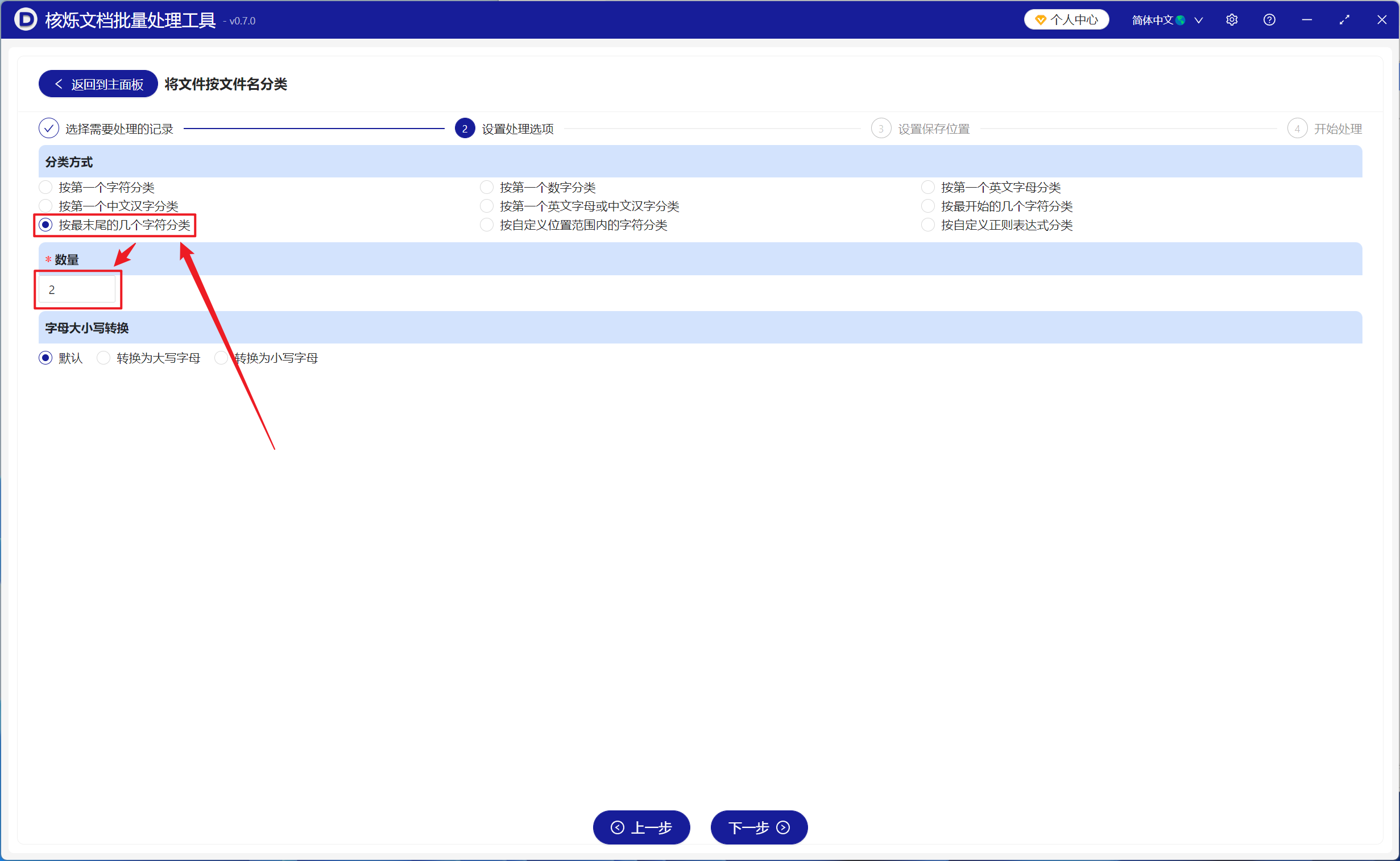1400x861 pixels.
Task: Maximize the application window
Action: (x=1344, y=20)
